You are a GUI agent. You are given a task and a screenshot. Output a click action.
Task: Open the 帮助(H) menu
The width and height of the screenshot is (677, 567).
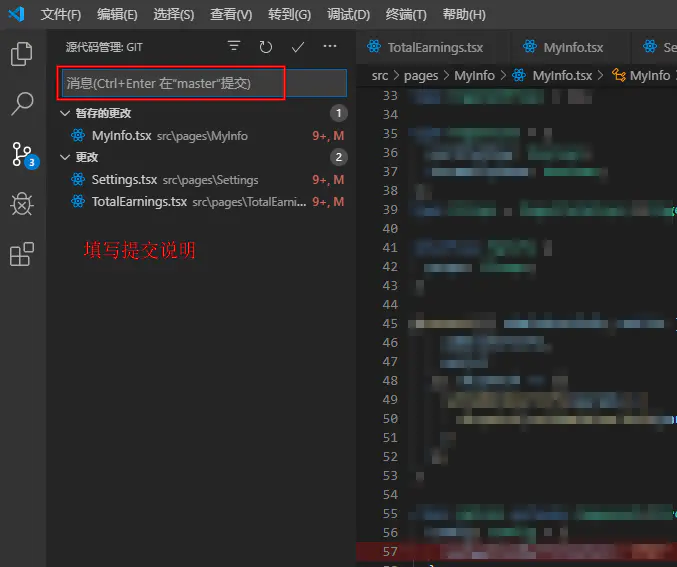[464, 15]
